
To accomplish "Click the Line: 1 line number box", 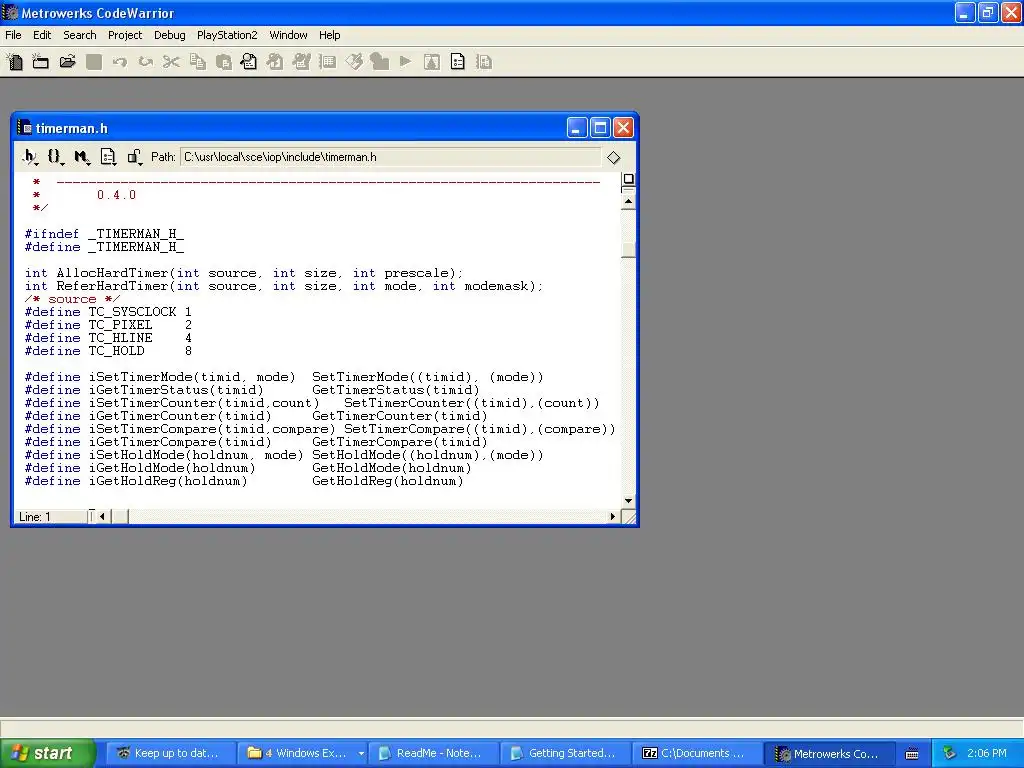I will [50, 517].
